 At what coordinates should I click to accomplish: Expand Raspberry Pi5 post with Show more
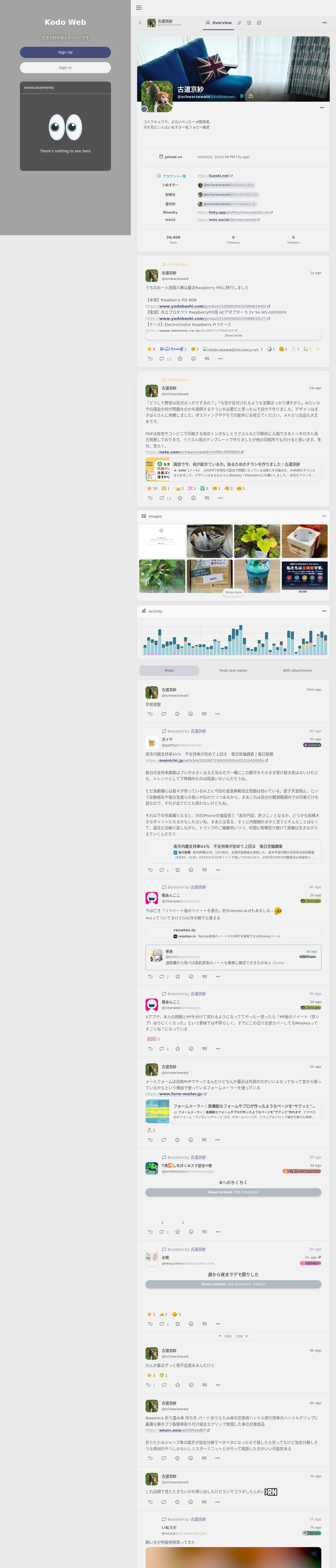coord(233,335)
